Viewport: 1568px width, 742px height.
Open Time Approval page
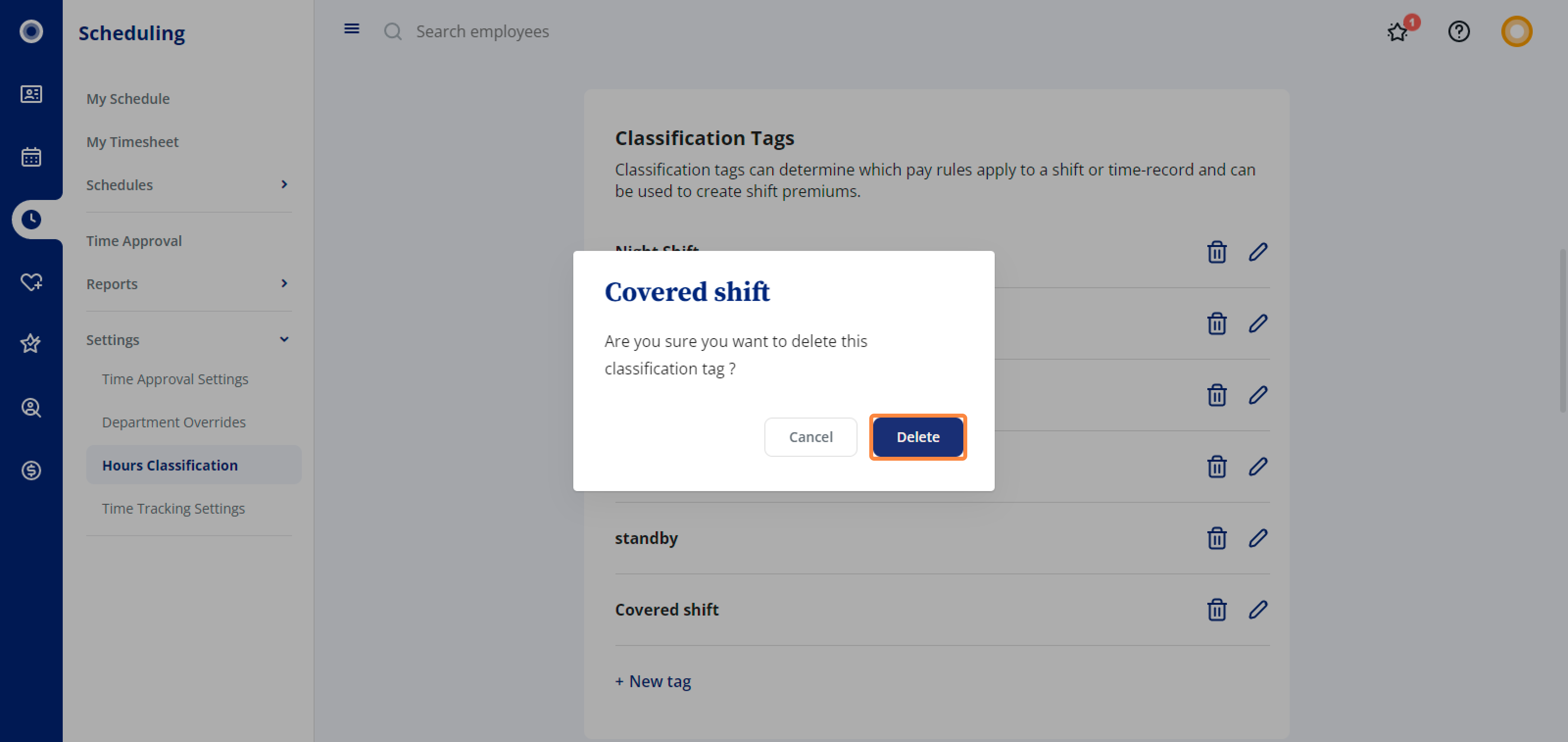pyautogui.click(x=134, y=241)
